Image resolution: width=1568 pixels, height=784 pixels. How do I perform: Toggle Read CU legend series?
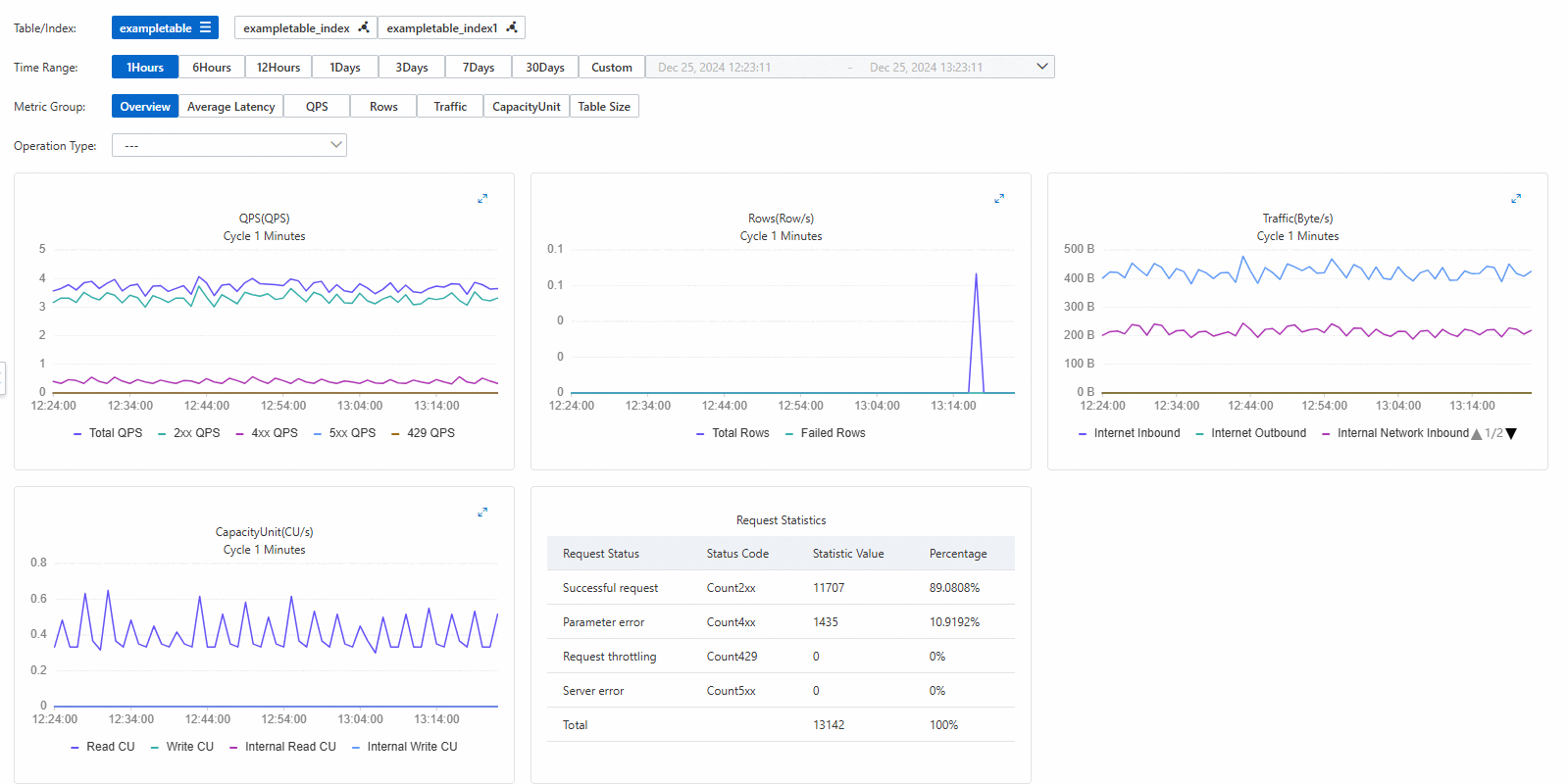point(103,747)
